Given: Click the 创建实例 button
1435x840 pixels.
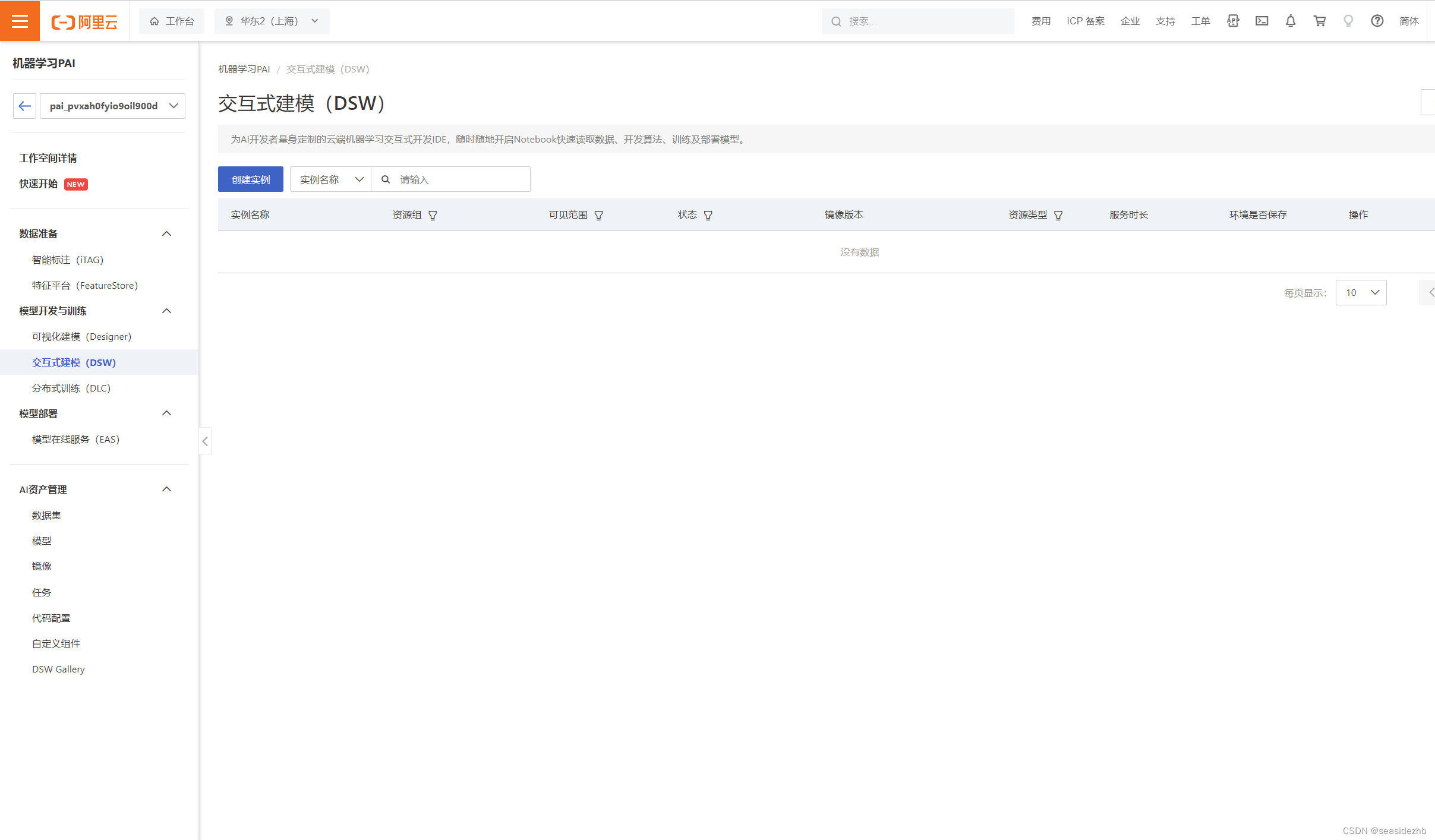Looking at the screenshot, I should click(251, 179).
